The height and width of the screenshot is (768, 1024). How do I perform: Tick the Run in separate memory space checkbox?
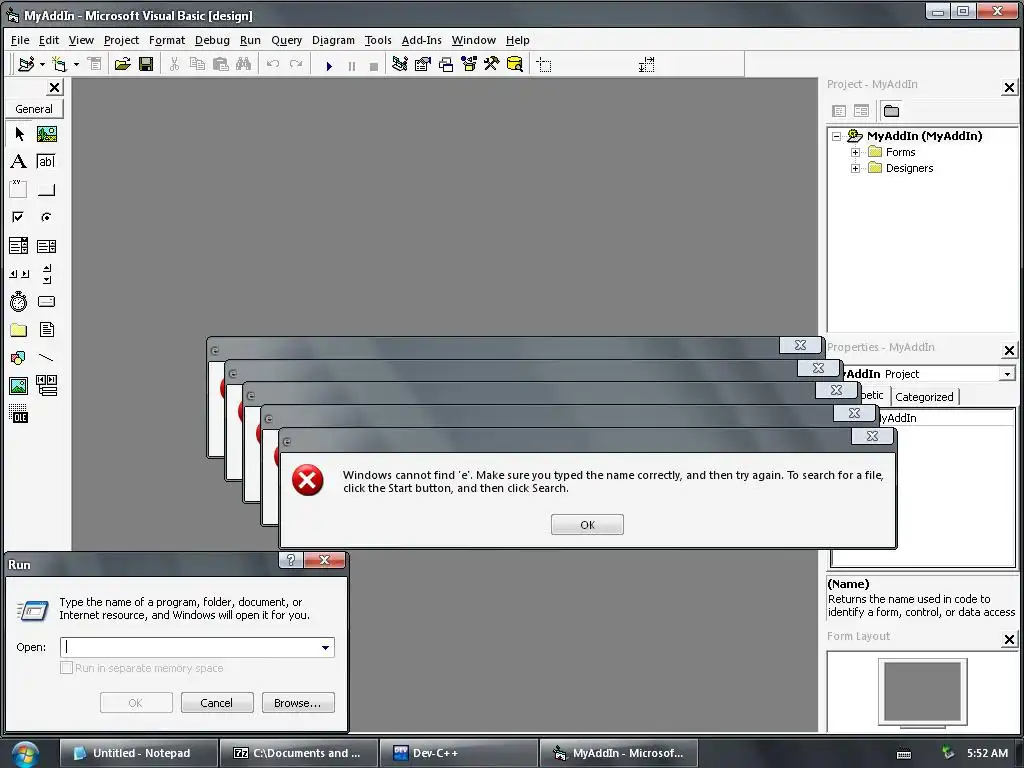click(66, 667)
